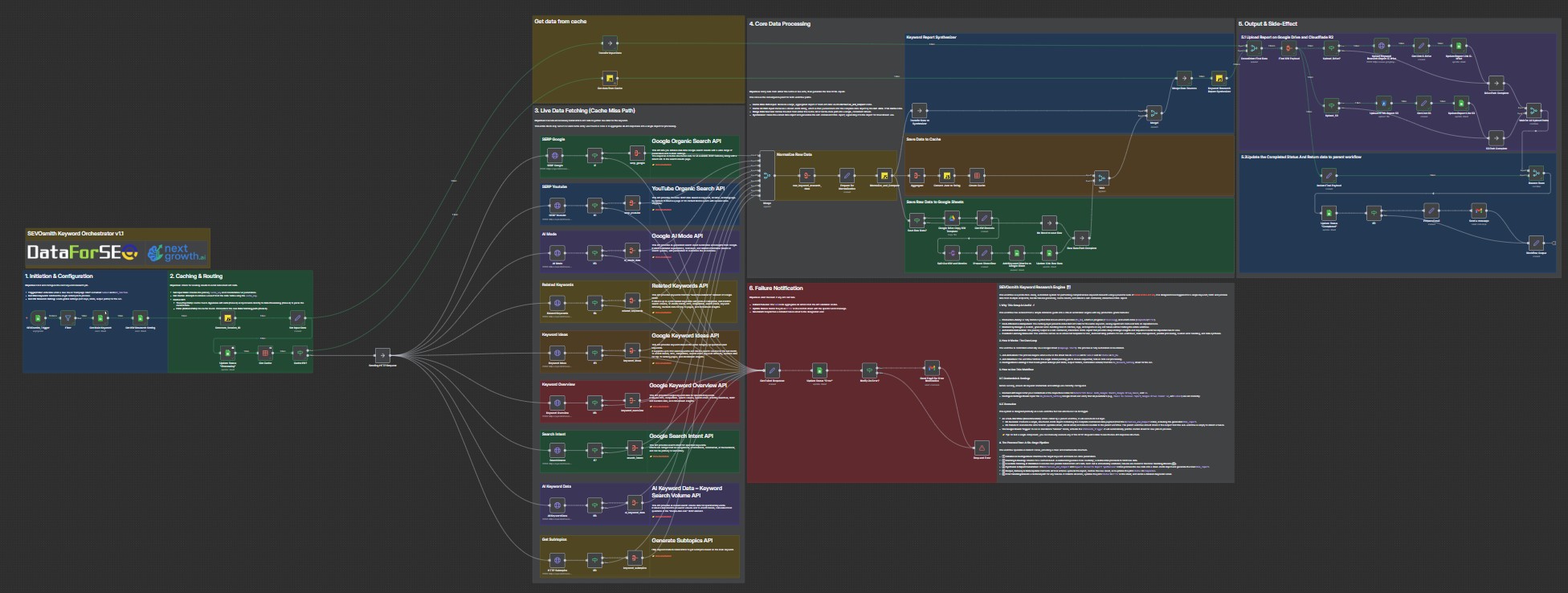Screen dimensions: 1568x593
Task: Open the Get Cache data table node
Action: (x=264, y=353)
